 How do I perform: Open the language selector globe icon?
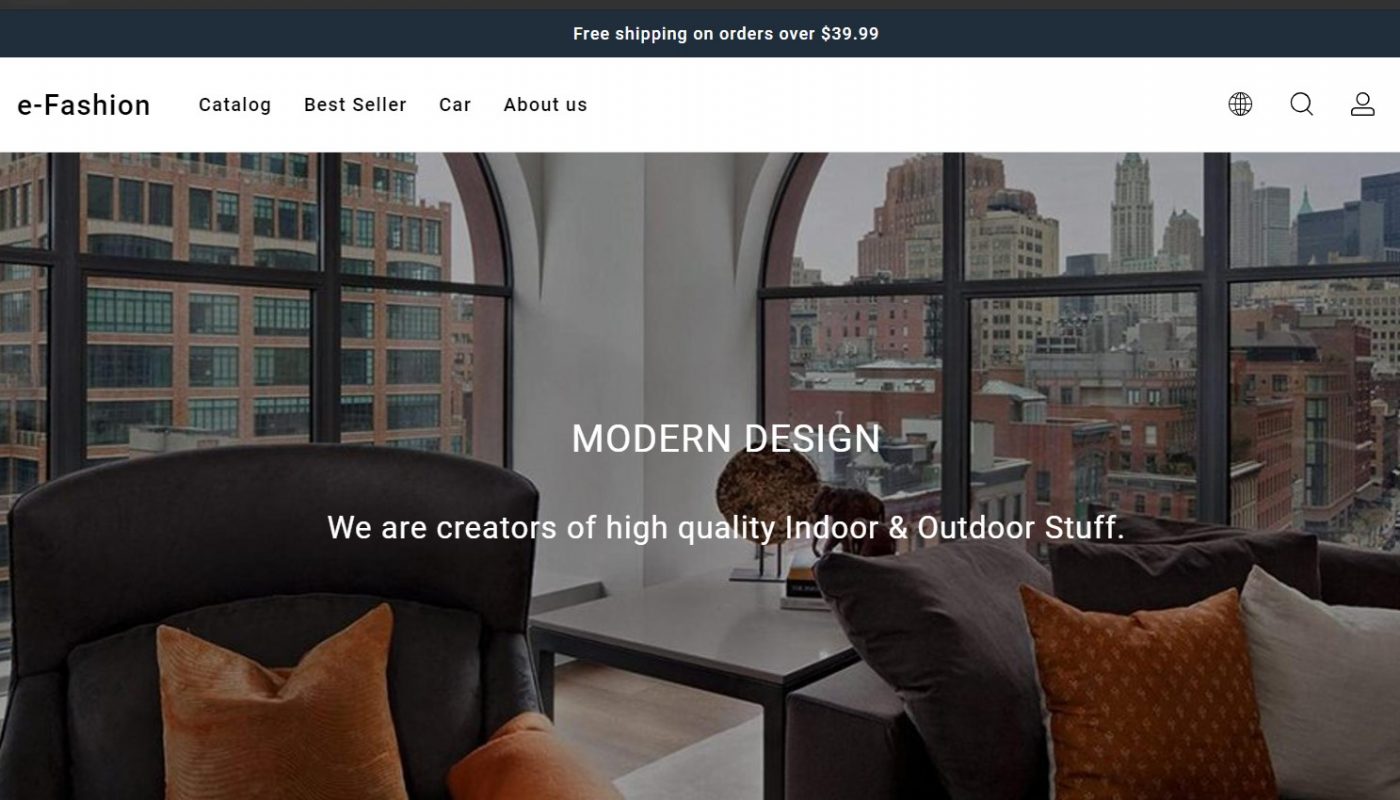point(1240,104)
